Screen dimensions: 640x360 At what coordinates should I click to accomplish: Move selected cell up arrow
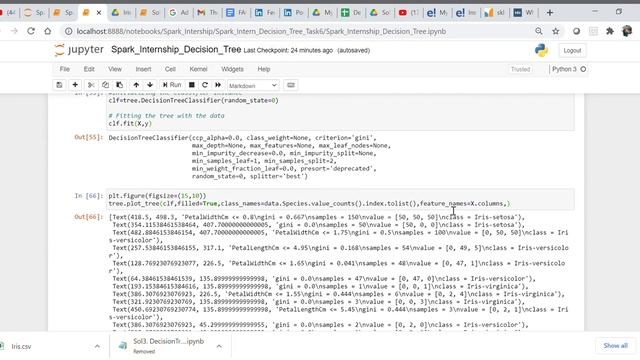[x=136, y=85]
